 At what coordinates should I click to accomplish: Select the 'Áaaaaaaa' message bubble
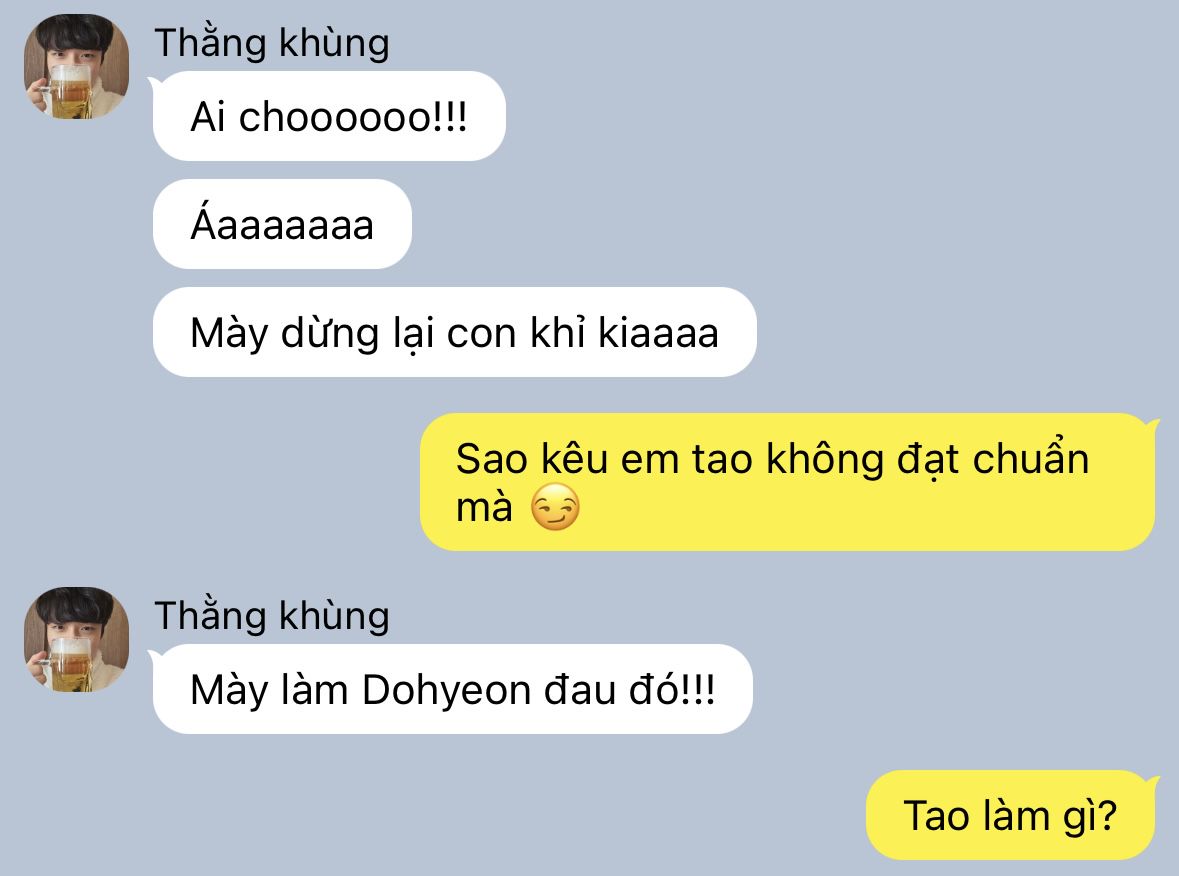[282, 224]
